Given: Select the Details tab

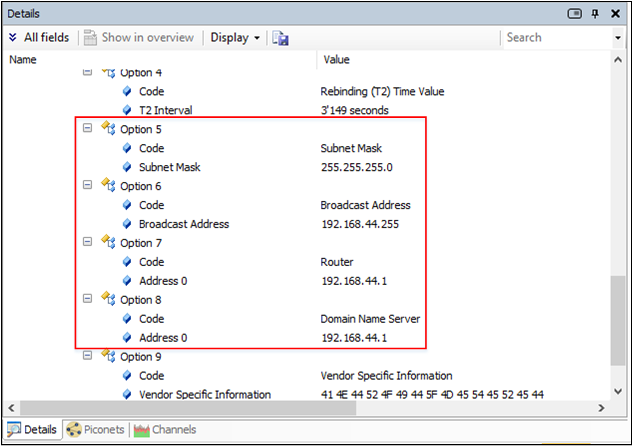Looking at the screenshot, I should (x=32, y=429).
